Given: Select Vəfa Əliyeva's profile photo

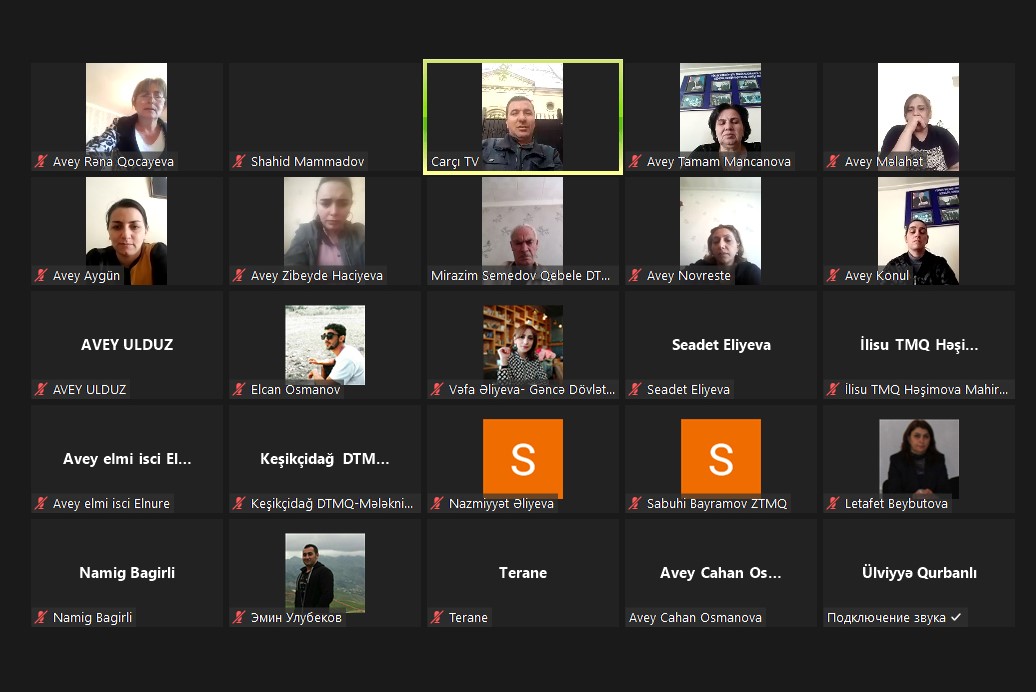Looking at the screenshot, I should point(523,345).
